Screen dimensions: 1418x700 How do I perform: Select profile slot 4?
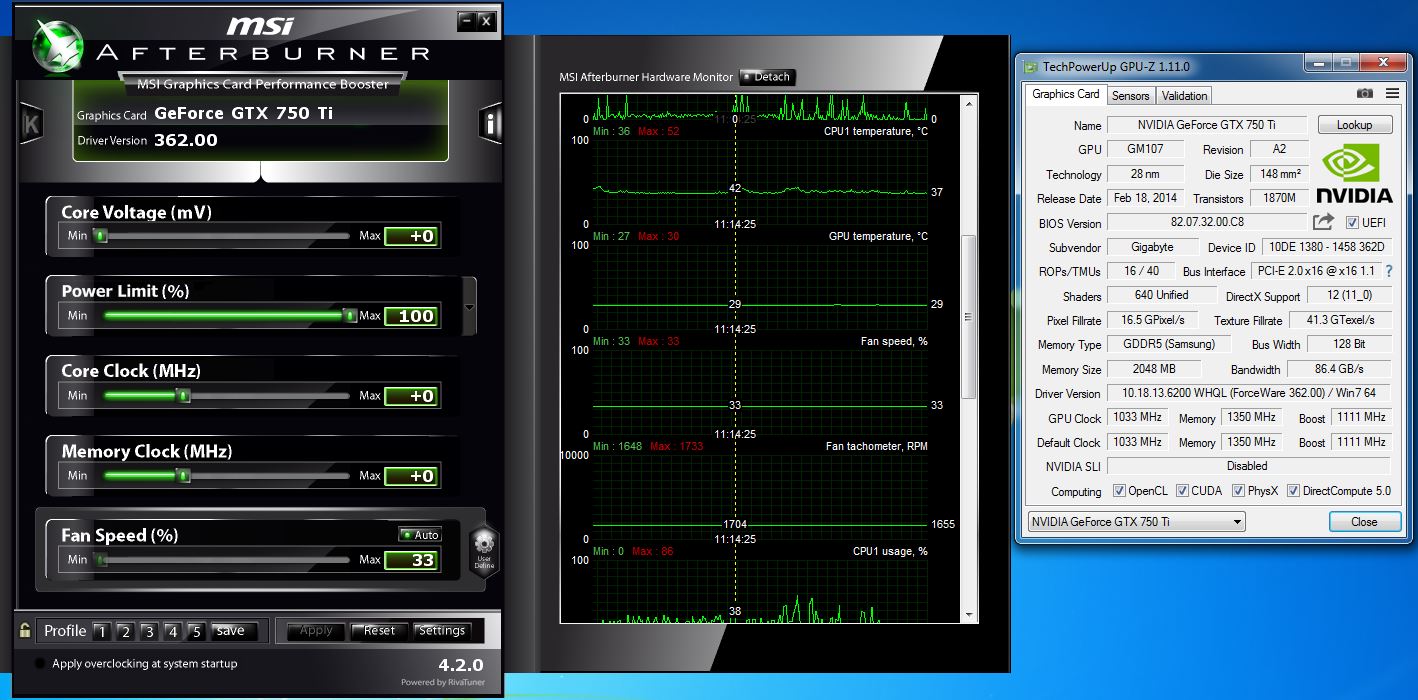pyautogui.click(x=172, y=631)
